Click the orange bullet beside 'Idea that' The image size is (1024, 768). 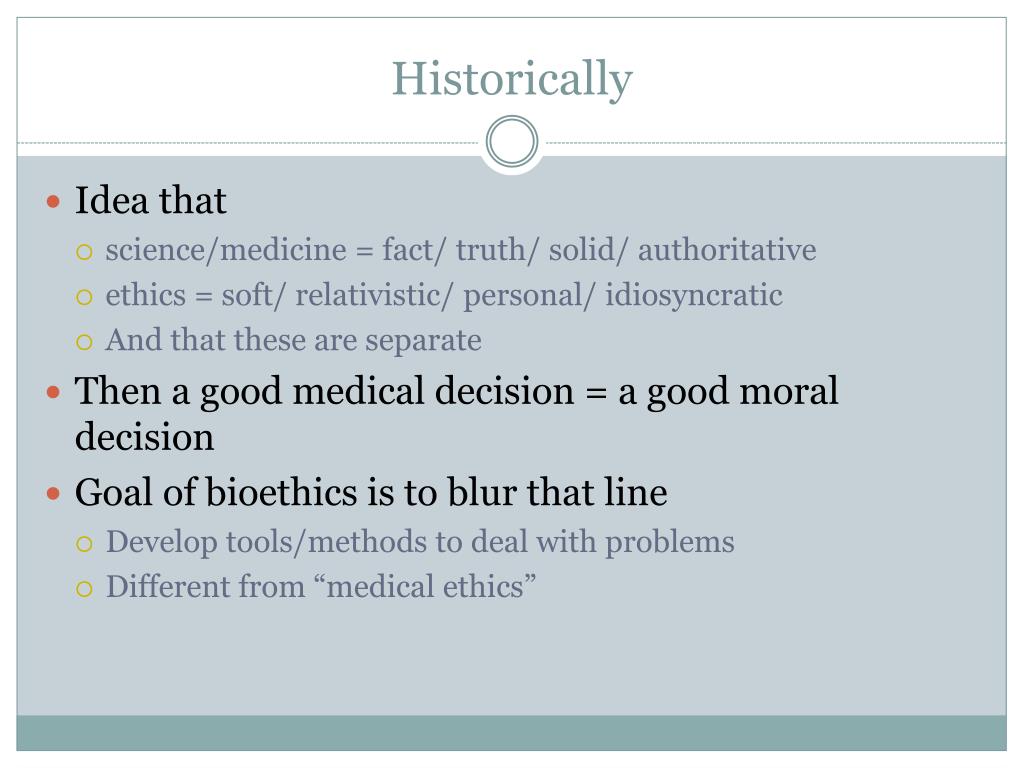[x=54, y=201]
